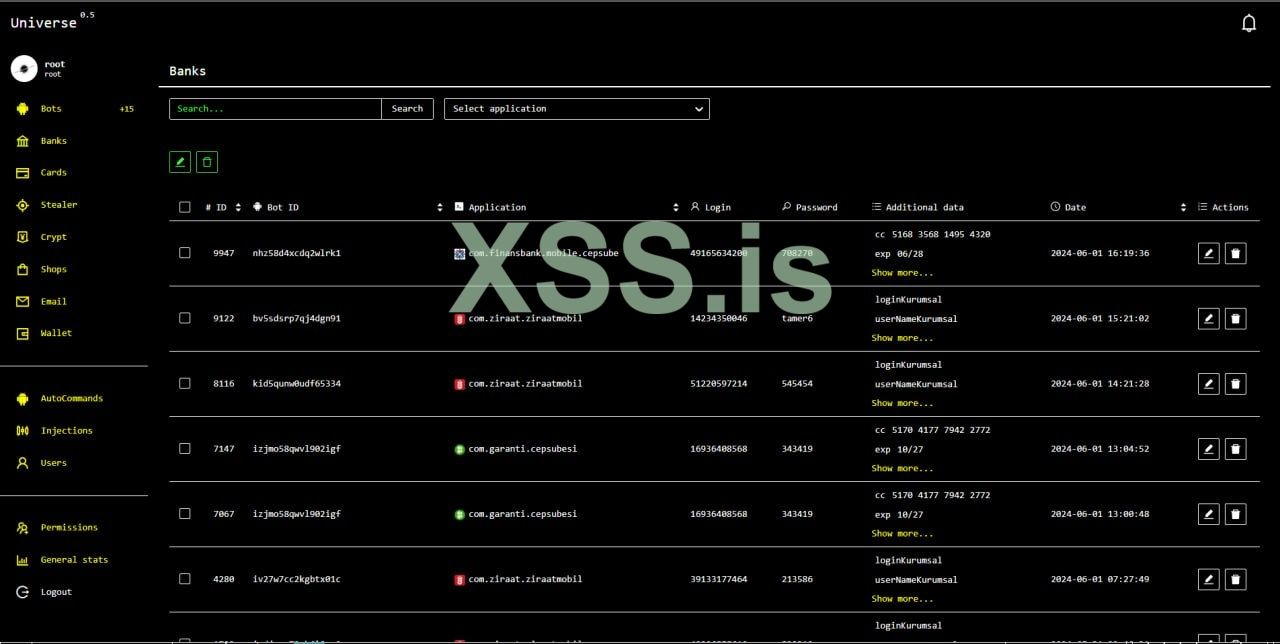Open the Wallet sidebar icon

pyautogui.click(x=22, y=333)
